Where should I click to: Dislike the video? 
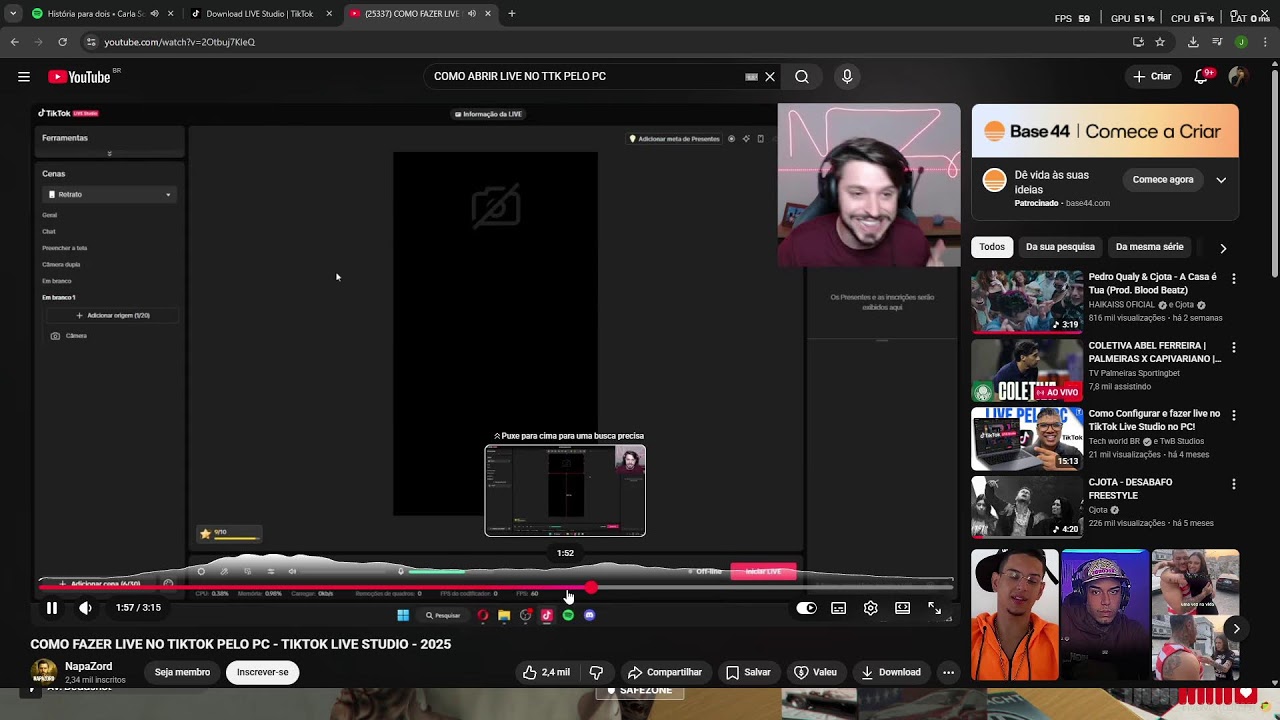coord(596,673)
